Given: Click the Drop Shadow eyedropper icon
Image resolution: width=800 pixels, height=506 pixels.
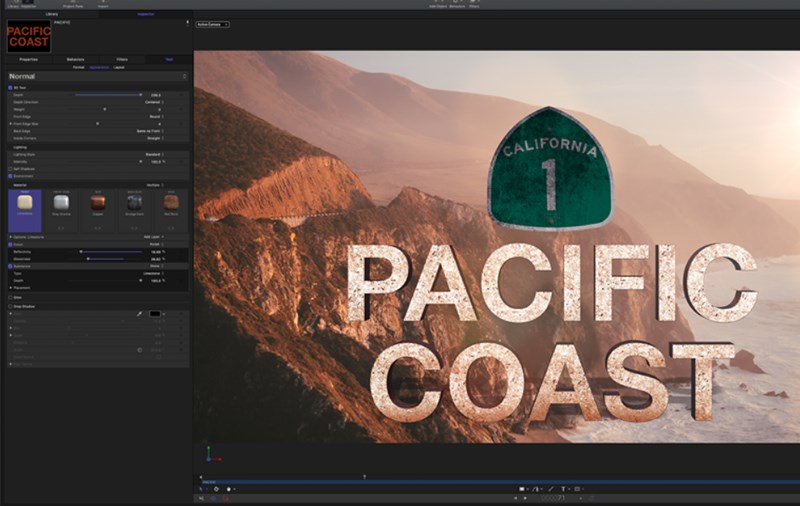Looking at the screenshot, I should (x=139, y=314).
